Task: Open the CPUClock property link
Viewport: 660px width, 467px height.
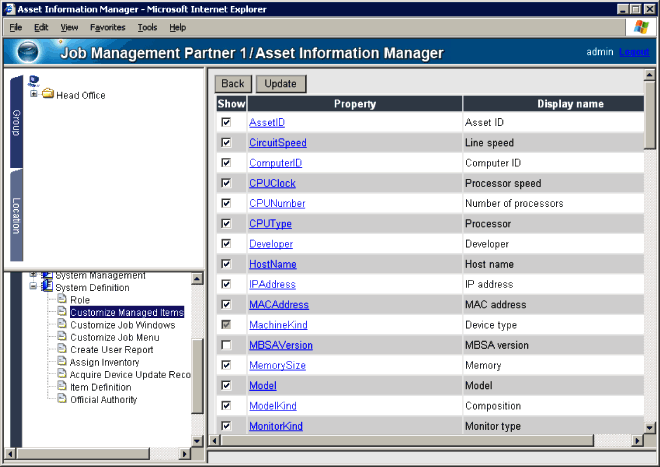Action: 272,183
